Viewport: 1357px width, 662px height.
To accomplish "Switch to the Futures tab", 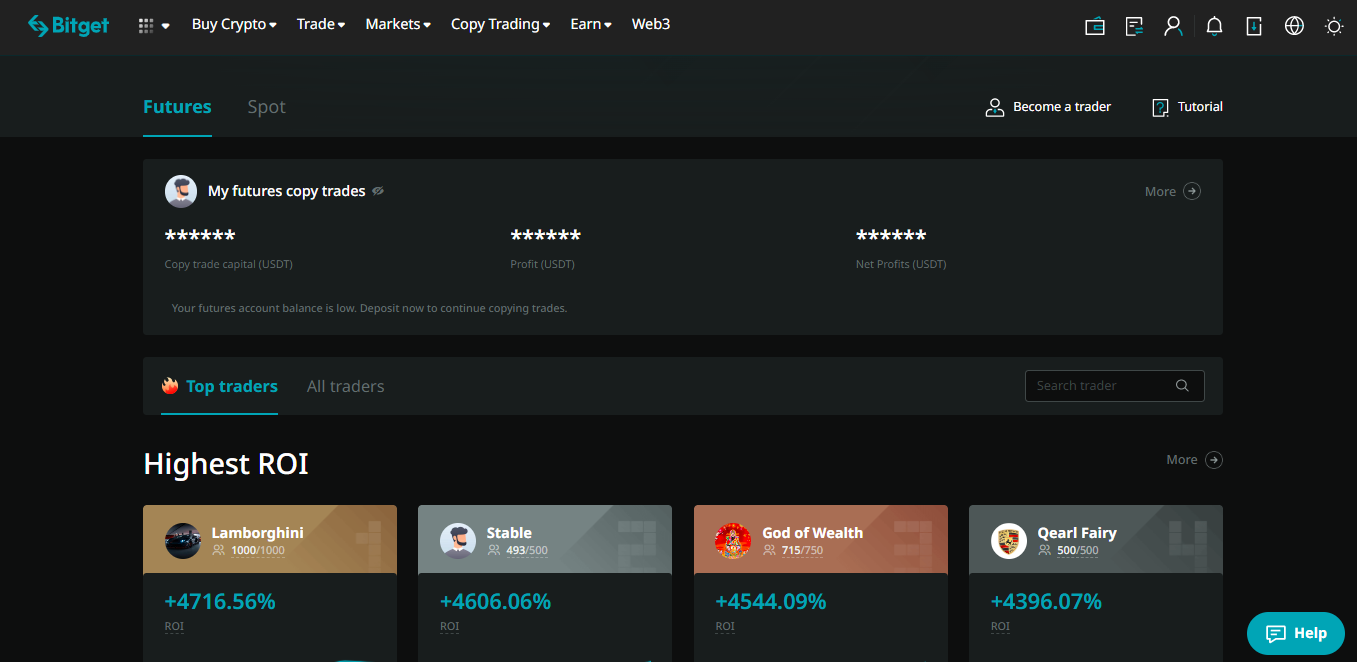I will click(x=177, y=107).
